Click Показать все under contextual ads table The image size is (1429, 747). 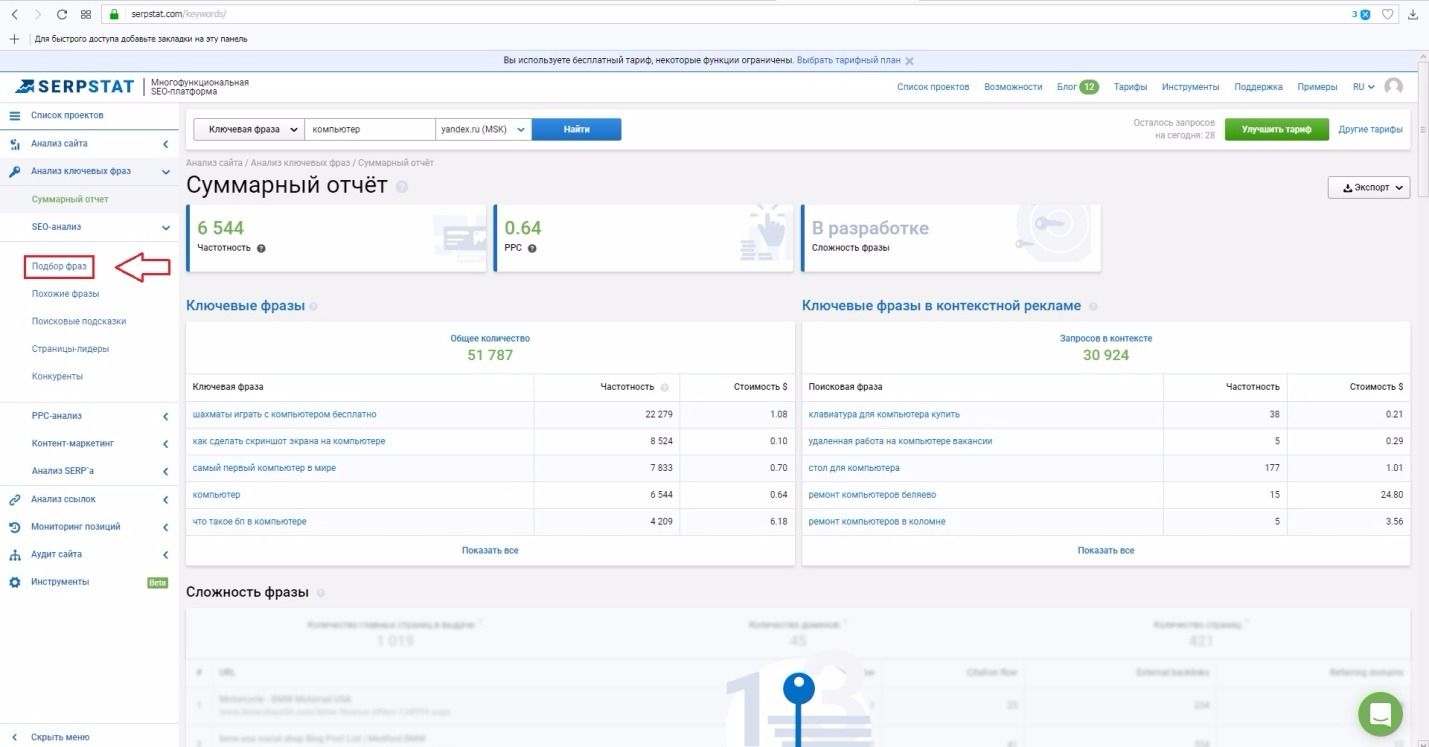coord(1106,550)
